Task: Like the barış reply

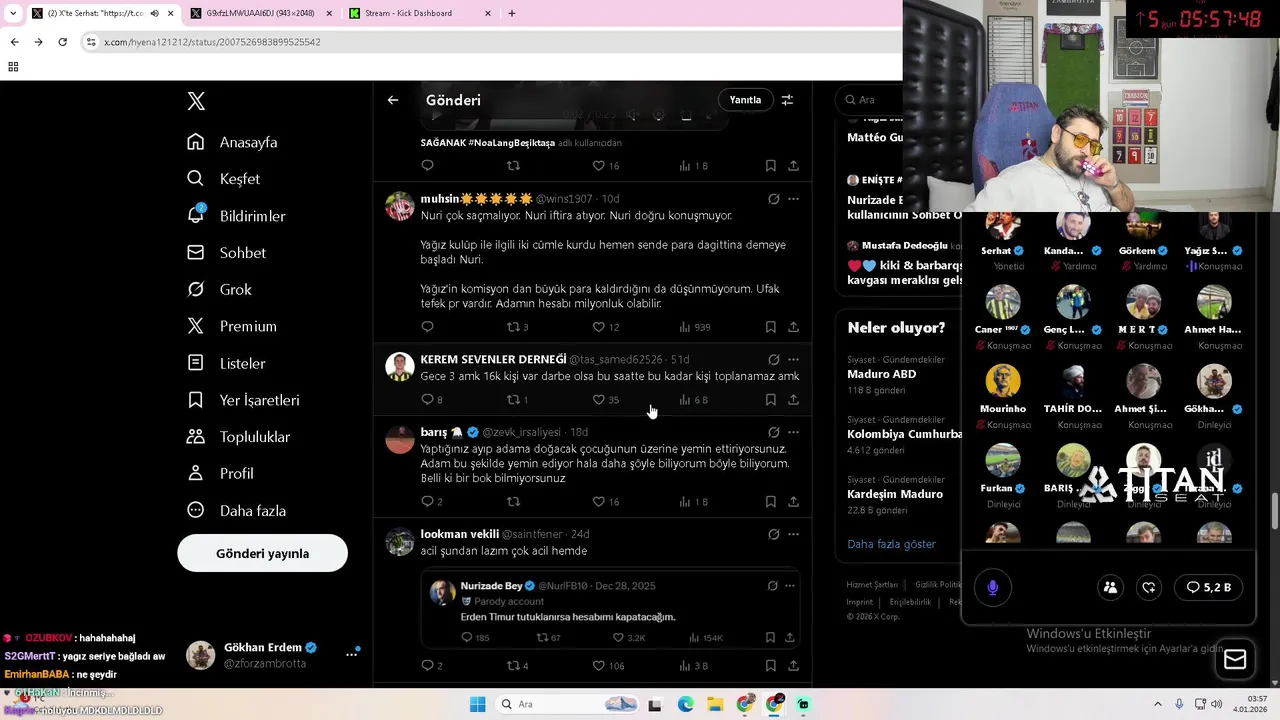Action: tap(598, 502)
